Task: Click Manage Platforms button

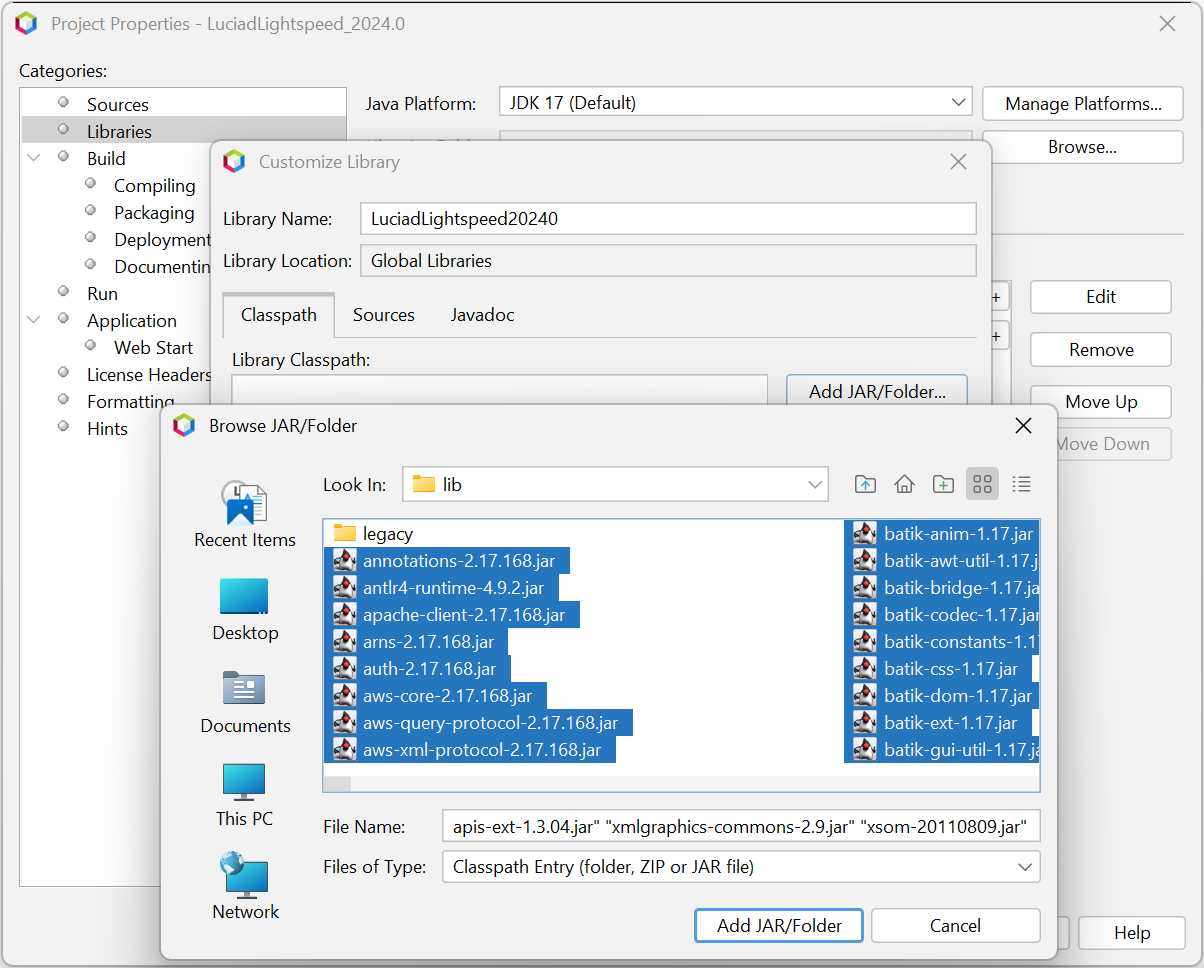Action: point(1083,104)
